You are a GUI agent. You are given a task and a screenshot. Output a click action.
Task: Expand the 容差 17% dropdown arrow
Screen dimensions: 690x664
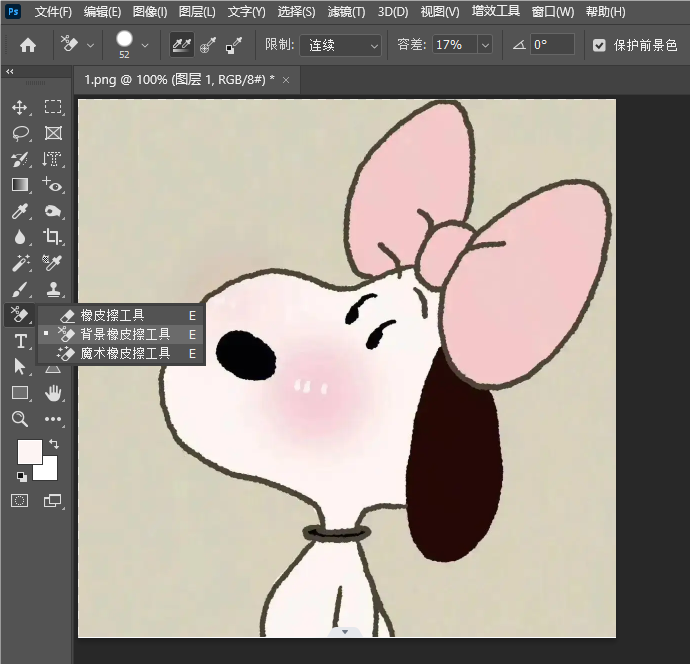485,45
